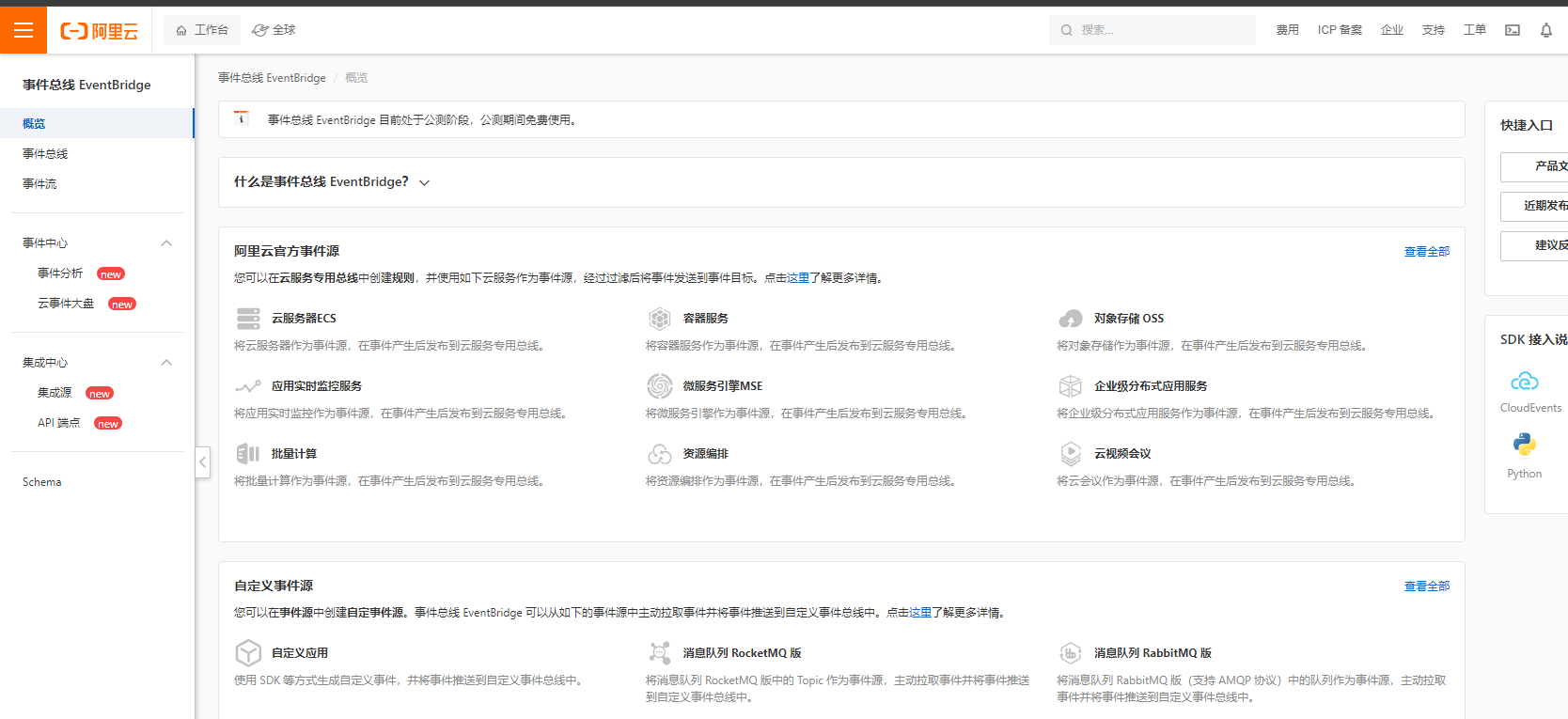The height and width of the screenshot is (719, 1568).
Task: Click the 云服务器ECS title
Action: 304,319
